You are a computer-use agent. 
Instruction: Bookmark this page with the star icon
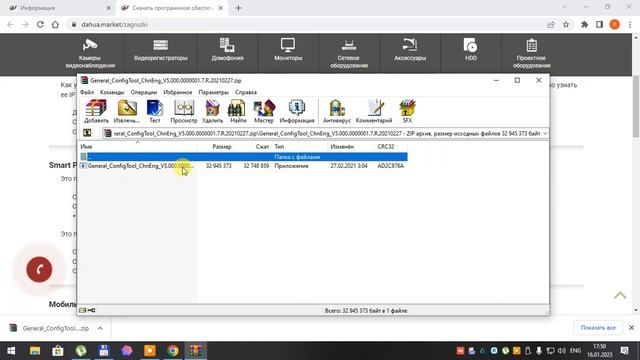566,24
